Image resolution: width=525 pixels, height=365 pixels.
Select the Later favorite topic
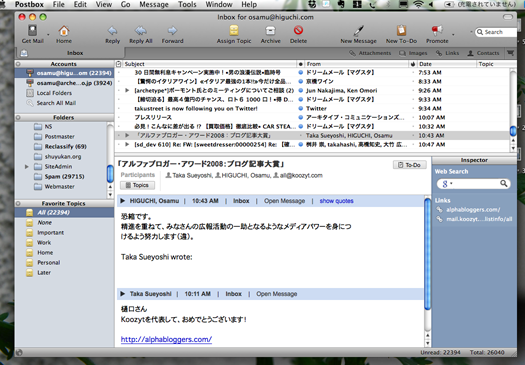click(x=44, y=273)
